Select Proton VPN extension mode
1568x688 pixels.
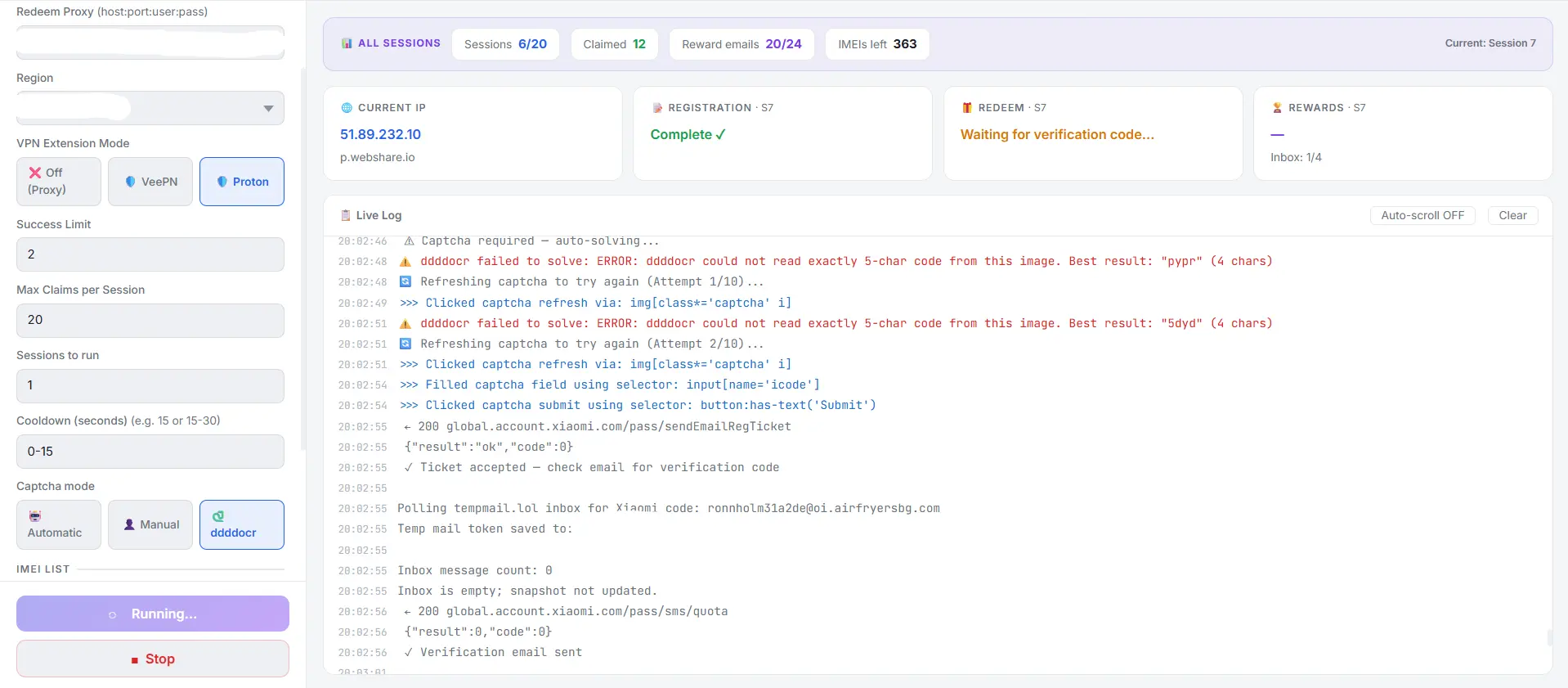point(242,182)
